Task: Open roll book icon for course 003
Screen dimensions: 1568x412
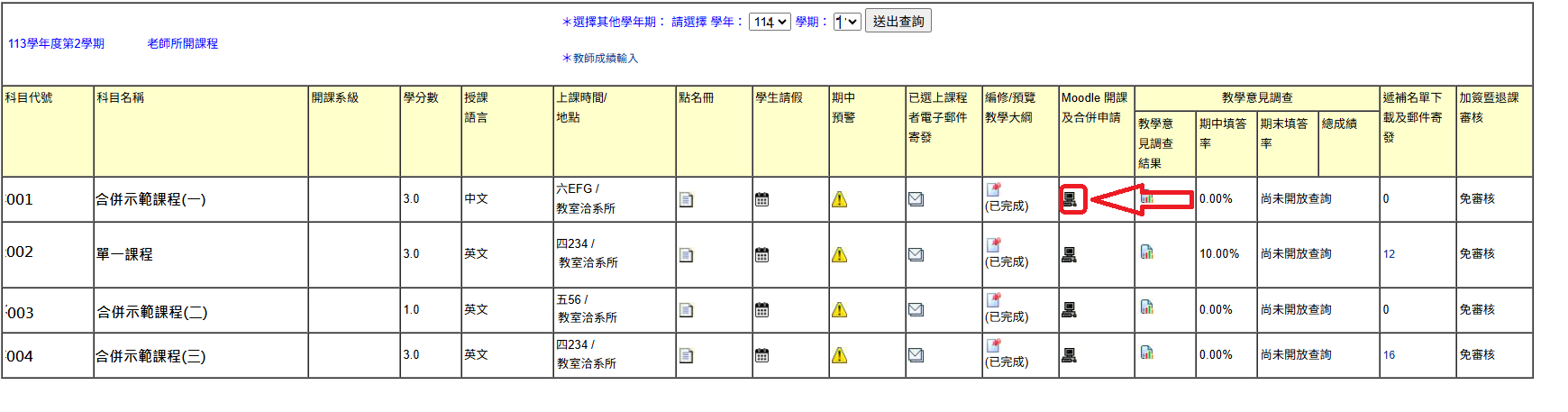Action: pos(686,310)
